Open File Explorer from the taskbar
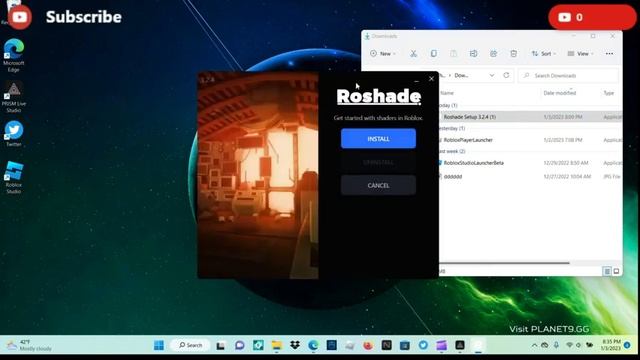The height and width of the screenshot is (360, 640). (x=276, y=345)
